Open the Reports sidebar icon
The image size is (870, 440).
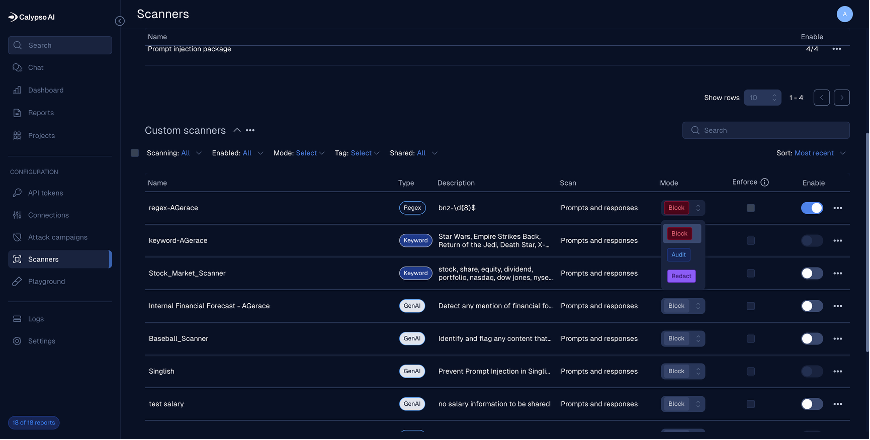(x=17, y=113)
